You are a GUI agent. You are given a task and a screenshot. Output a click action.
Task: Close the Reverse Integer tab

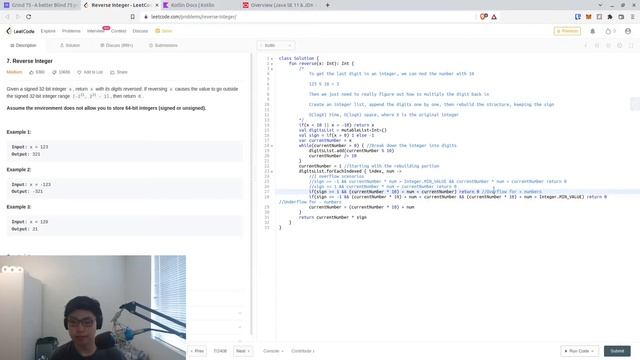[x=157, y=5]
